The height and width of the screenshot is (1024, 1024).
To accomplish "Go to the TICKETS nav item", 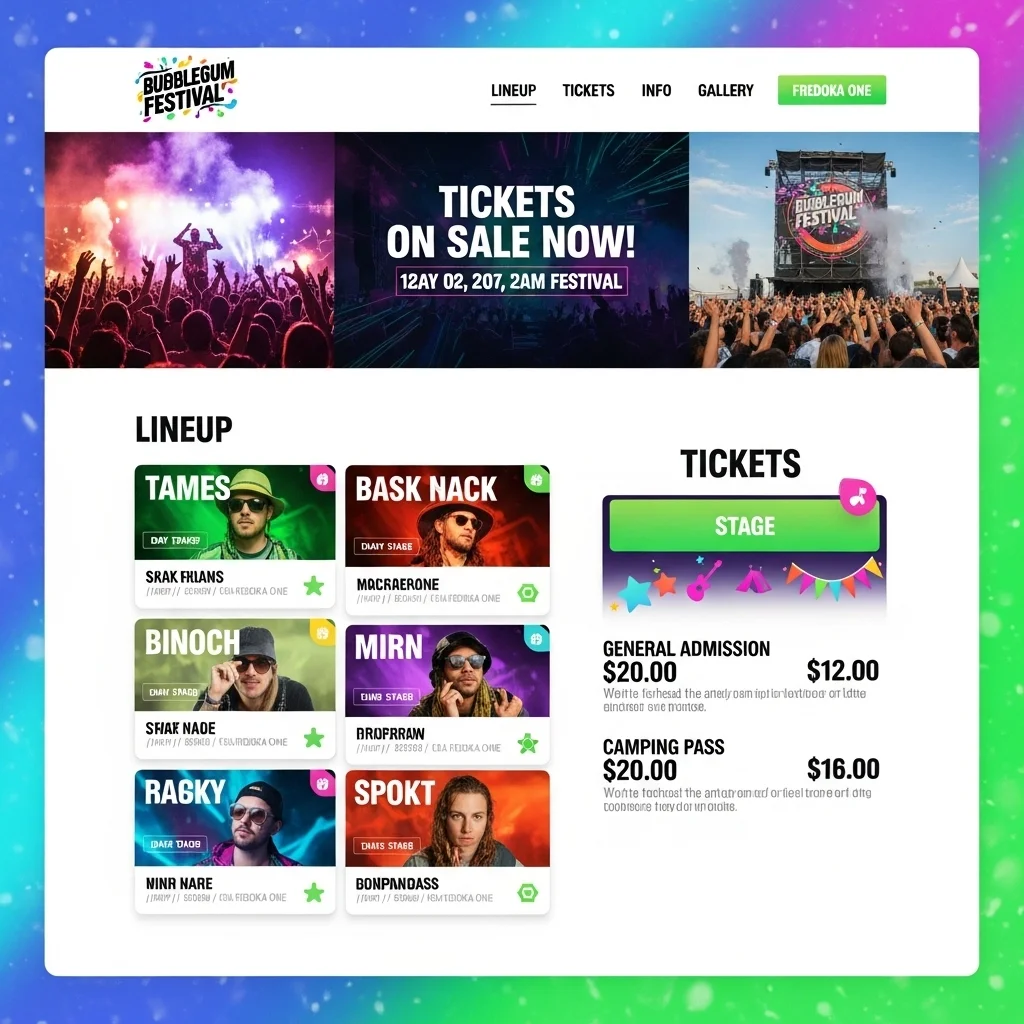I will [x=588, y=90].
